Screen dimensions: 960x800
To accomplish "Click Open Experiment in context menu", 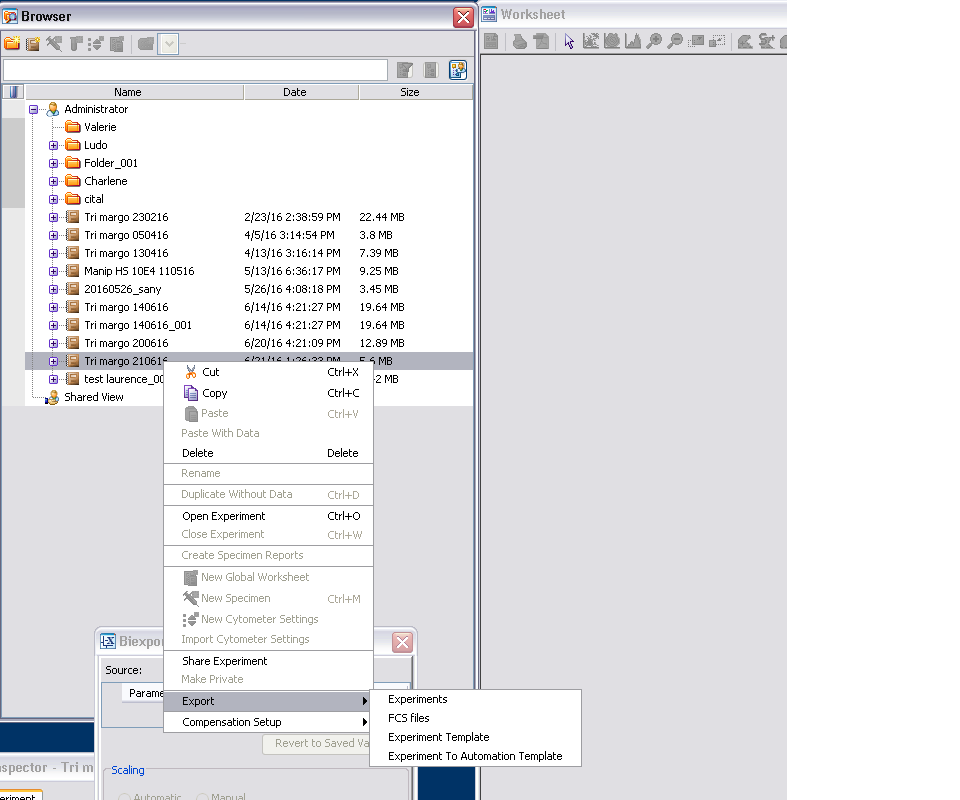I will pos(224,516).
